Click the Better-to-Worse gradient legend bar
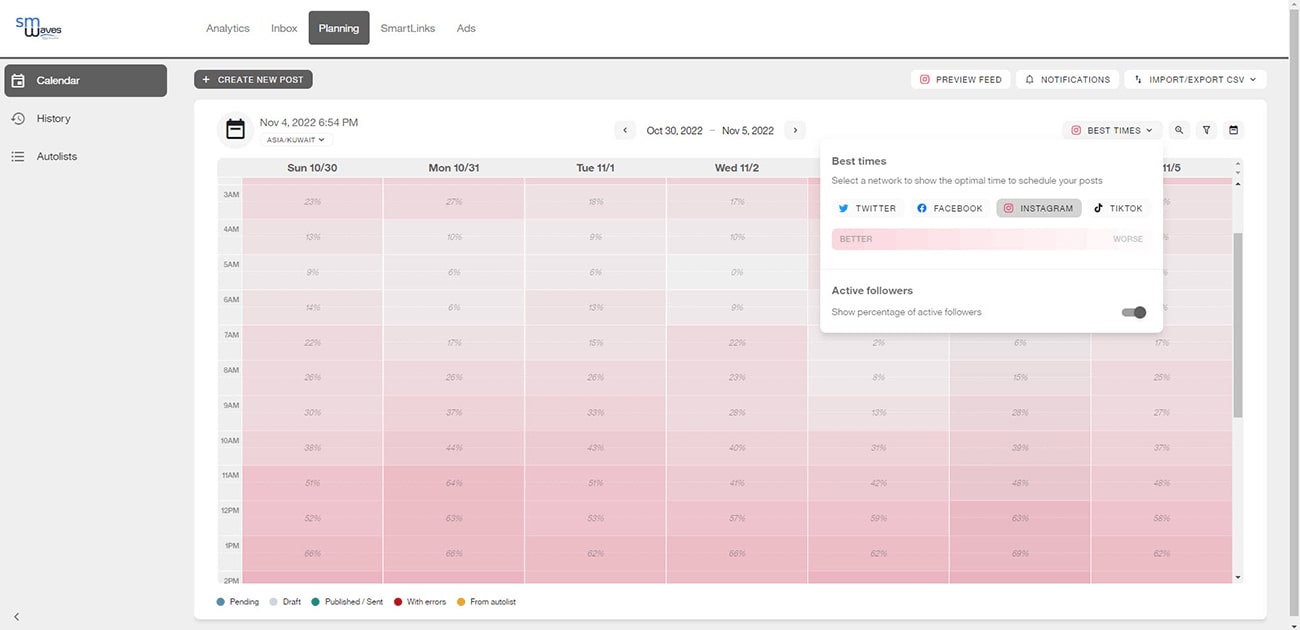This screenshot has width=1300, height=630. (x=991, y=239)
